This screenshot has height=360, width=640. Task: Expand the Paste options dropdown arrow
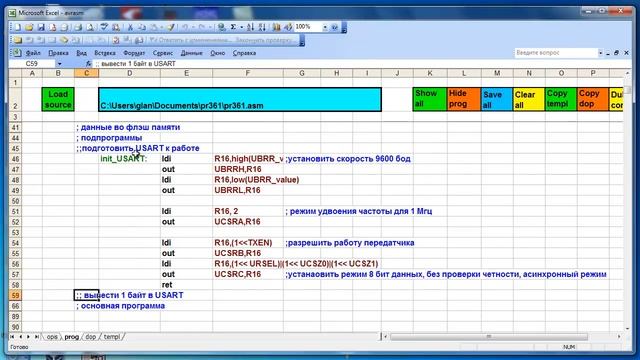click(x=162, y=27)
